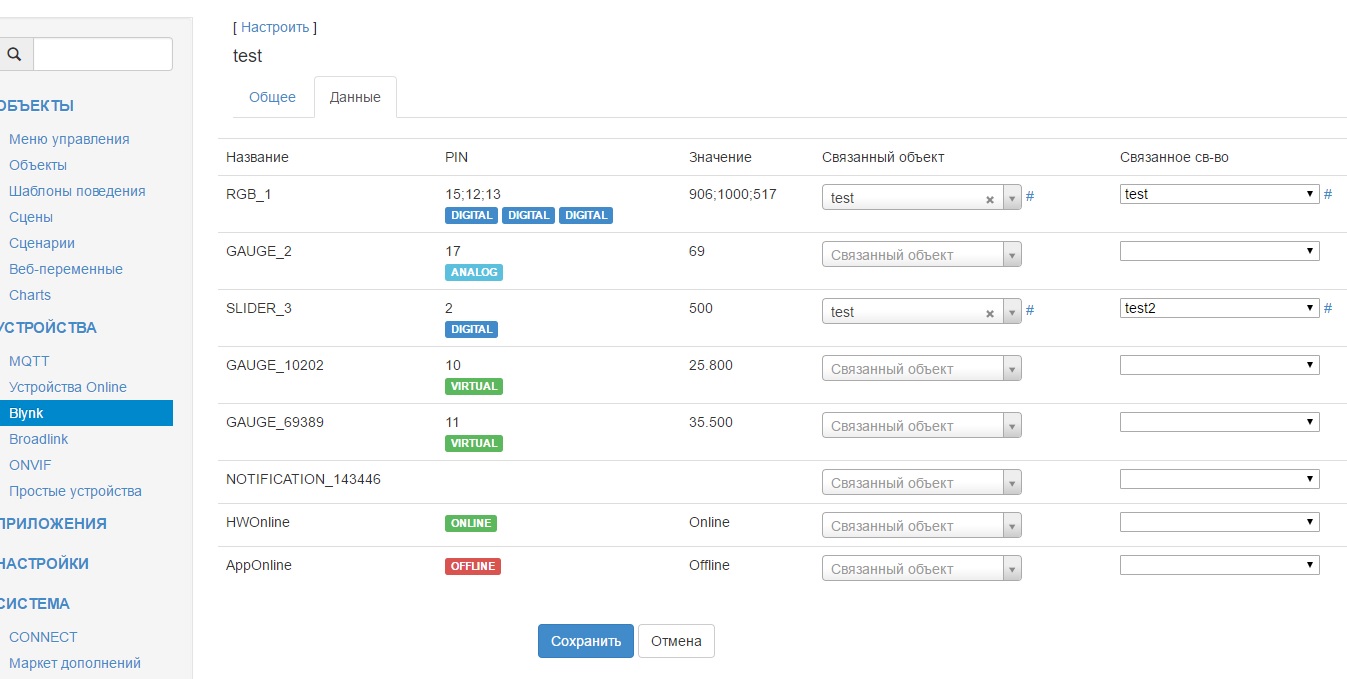The height and width of the screenshot is (679, 1347).
Task: Open the HWOnline linked object dropdown
Action: click(x=922, y=526)
